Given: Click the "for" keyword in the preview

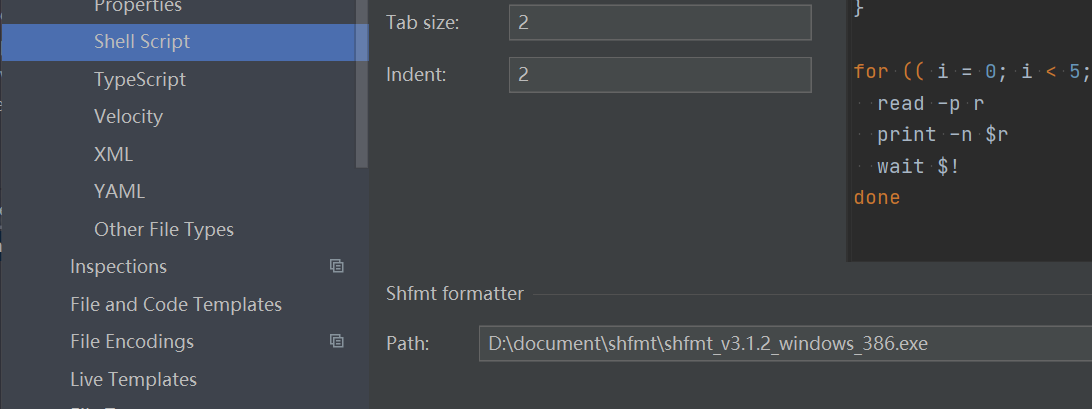Looking at the screenshot, I should [870, 72].
